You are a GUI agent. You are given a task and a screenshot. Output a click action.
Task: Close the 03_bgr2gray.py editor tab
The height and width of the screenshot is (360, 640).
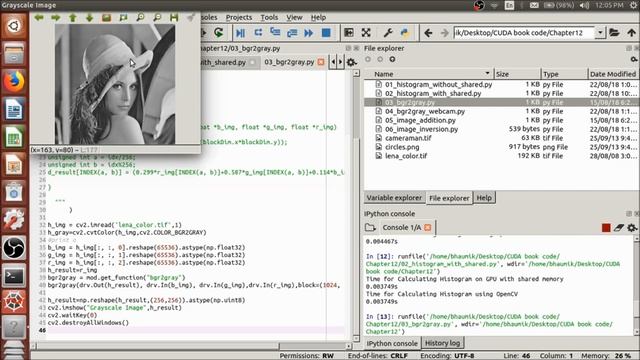[x=321, y=62]
